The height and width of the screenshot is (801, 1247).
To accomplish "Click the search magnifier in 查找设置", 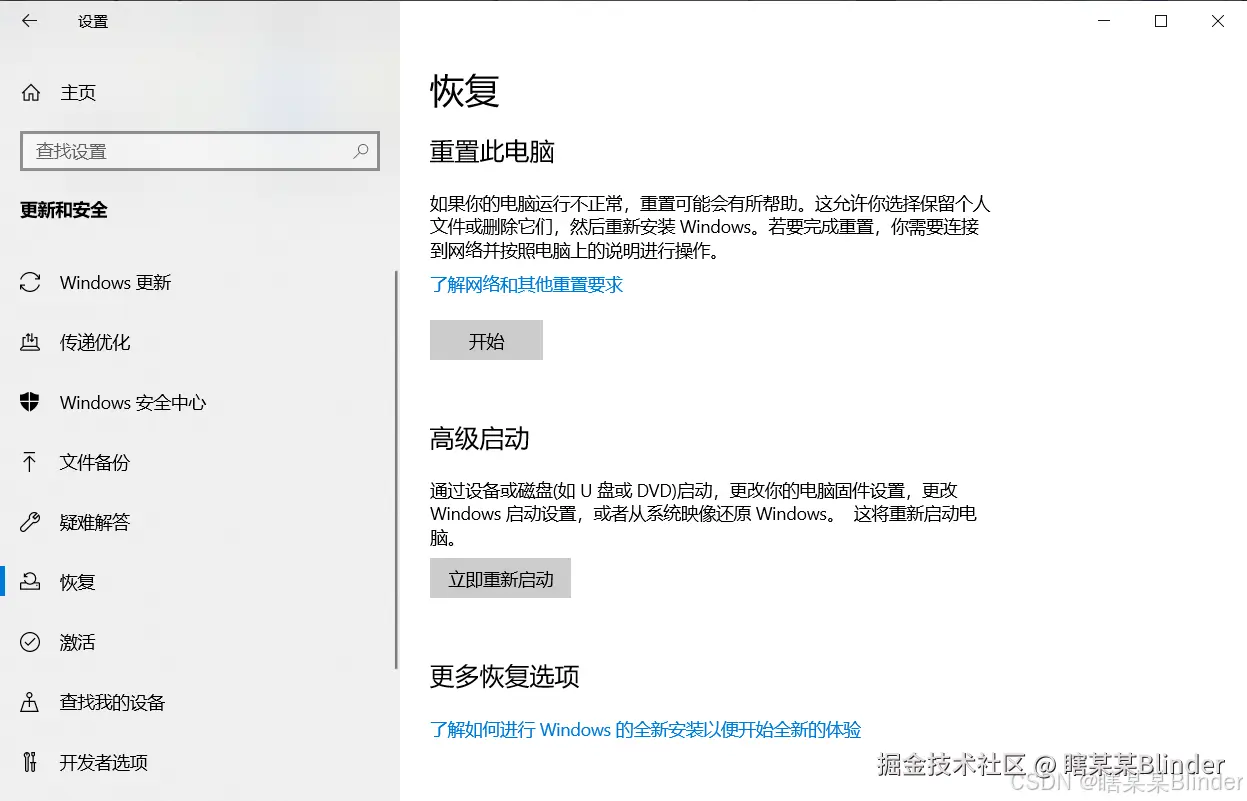I will [x=361, y=151].
